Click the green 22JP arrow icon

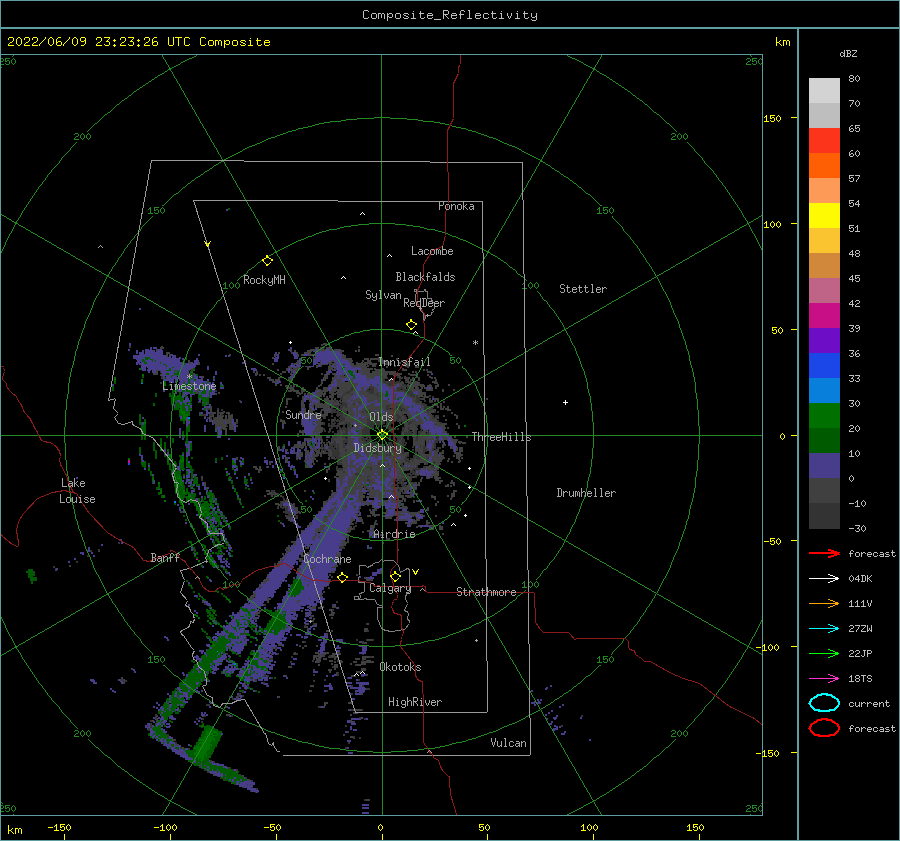[824, 653]
